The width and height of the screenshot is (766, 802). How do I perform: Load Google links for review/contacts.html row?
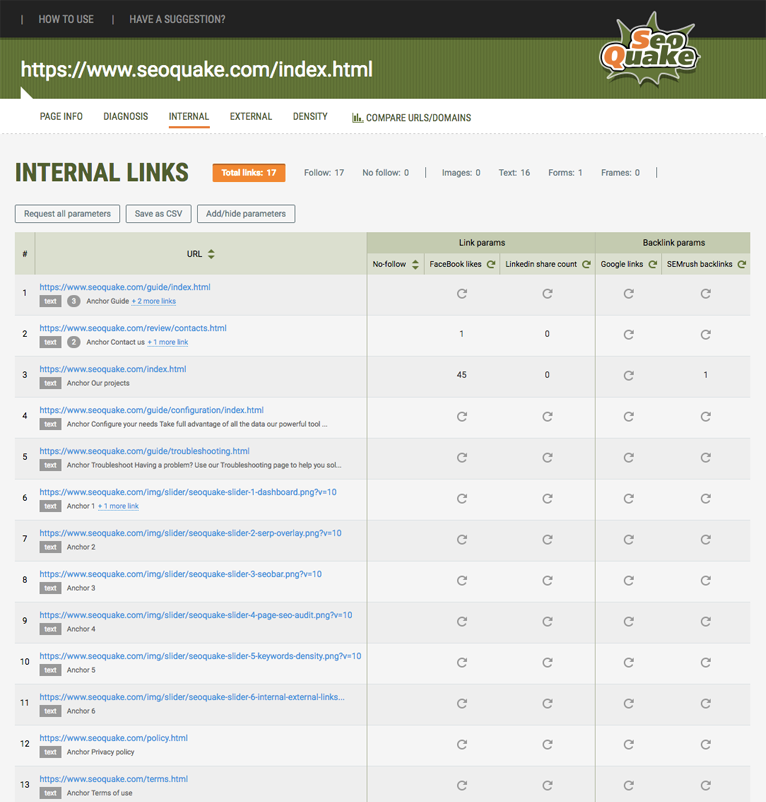point(628,335)
